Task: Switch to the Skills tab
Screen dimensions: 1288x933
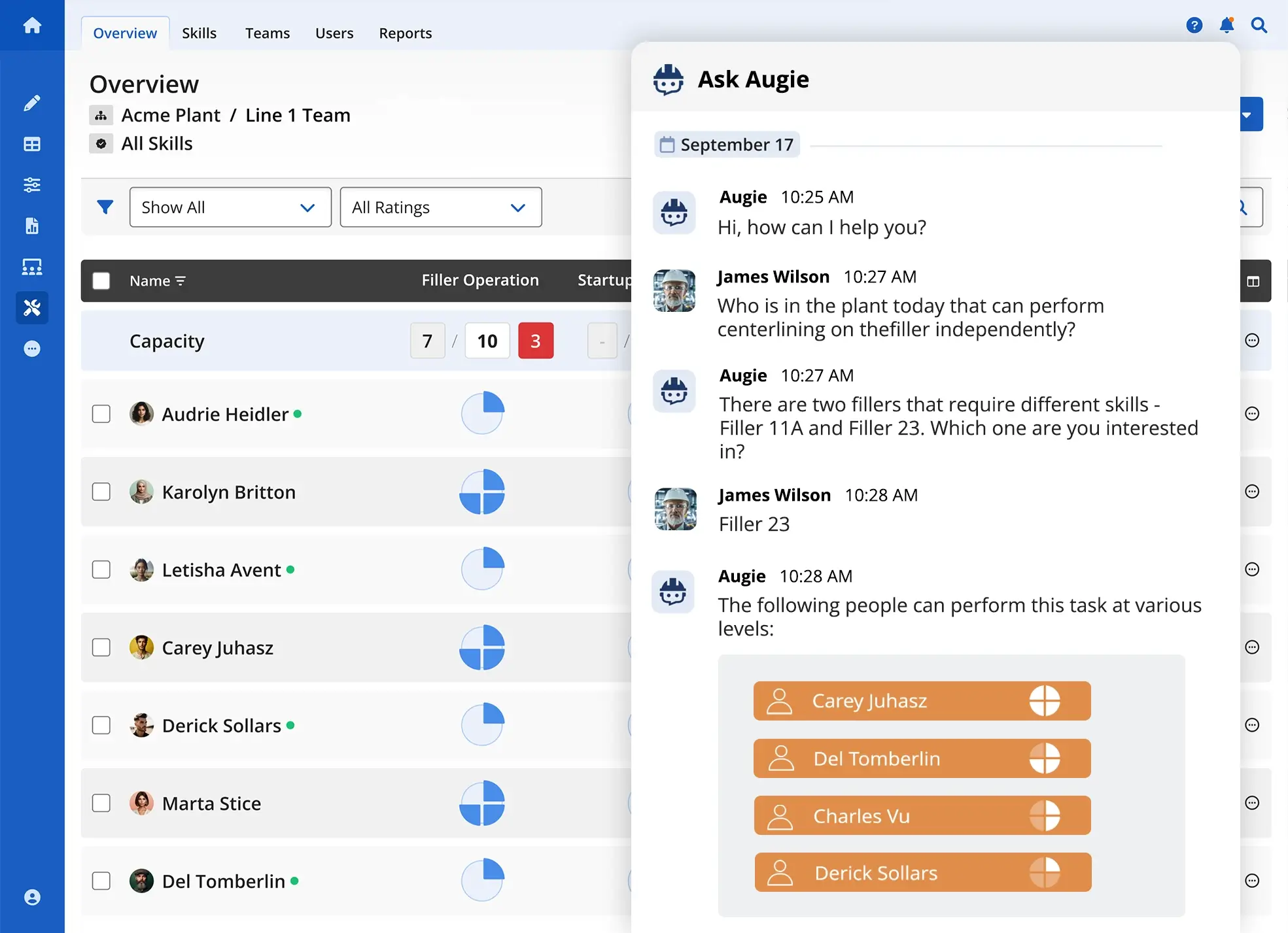Action: (x=199, y=32)
